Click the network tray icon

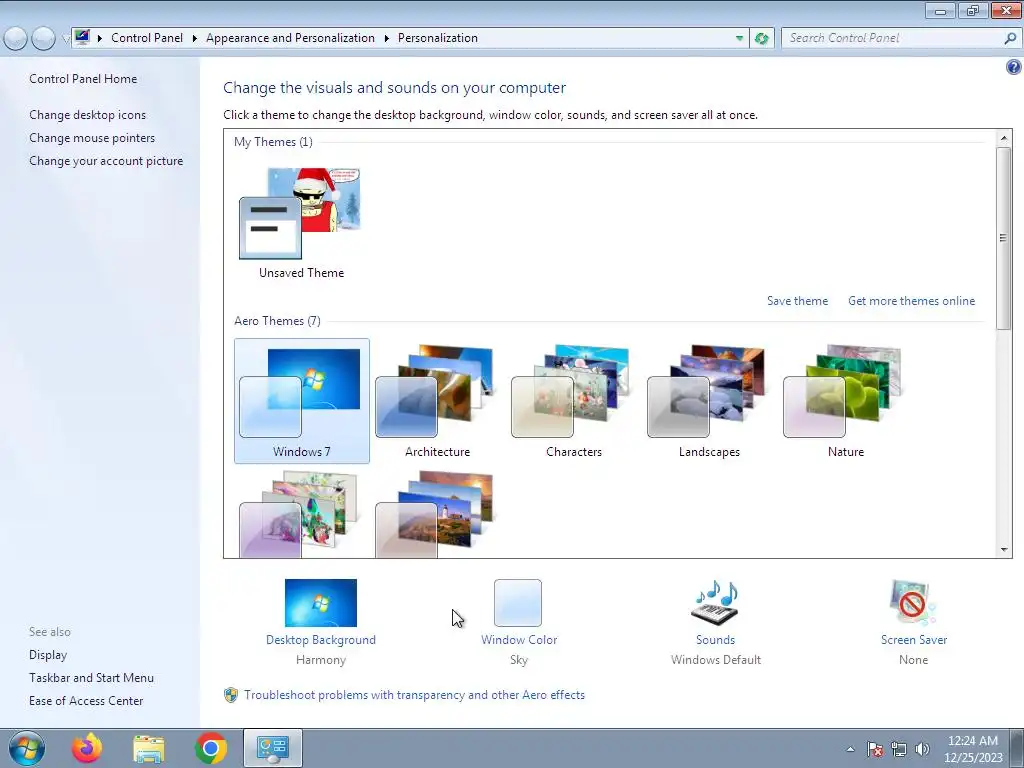coord(899,749)
